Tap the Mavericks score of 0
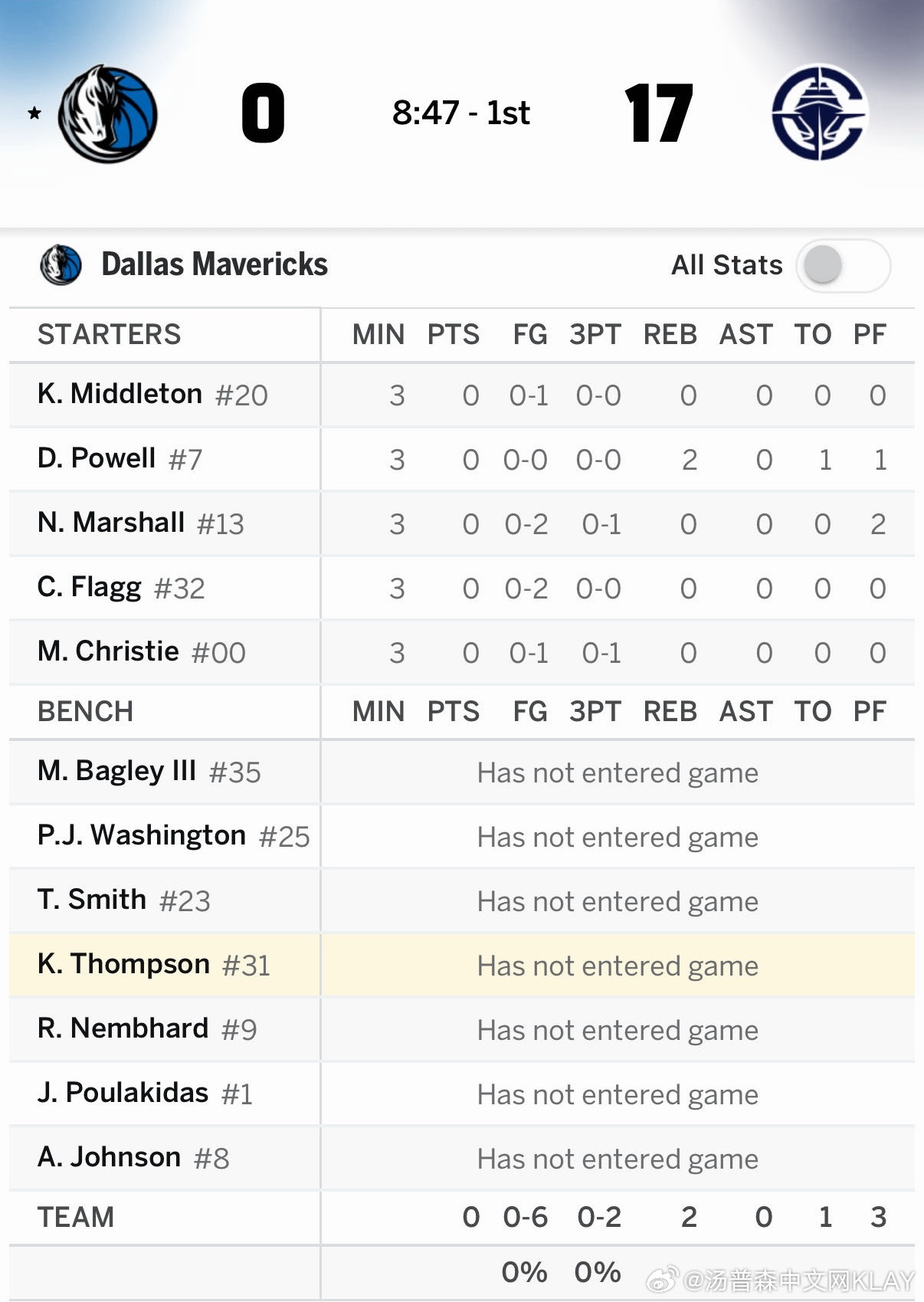 [x=263, y=113]
